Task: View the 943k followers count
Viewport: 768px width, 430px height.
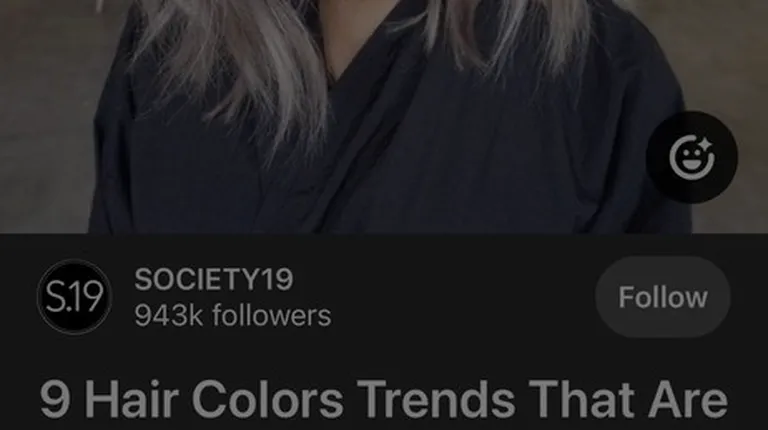Action: [x=233, y=315]
